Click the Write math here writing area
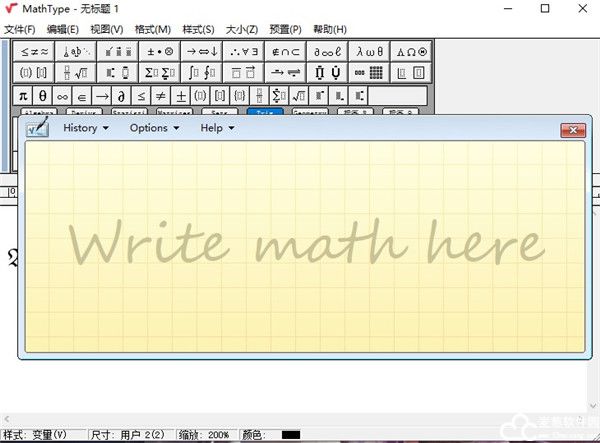This screenshot has height=443, width=600. [303, 245]
